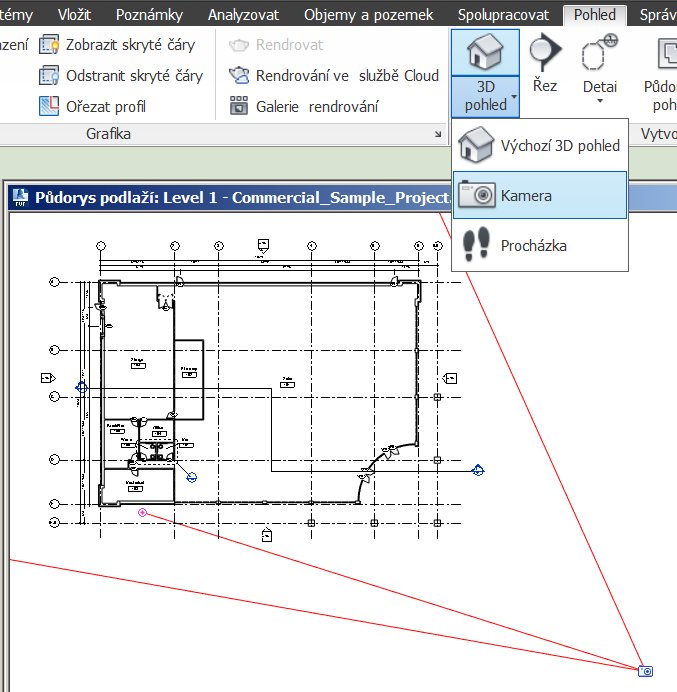This screenshot has width=677, height=692.
Task: Click the Rendrovat teapot icon
Action: click(x=239, y=45)
